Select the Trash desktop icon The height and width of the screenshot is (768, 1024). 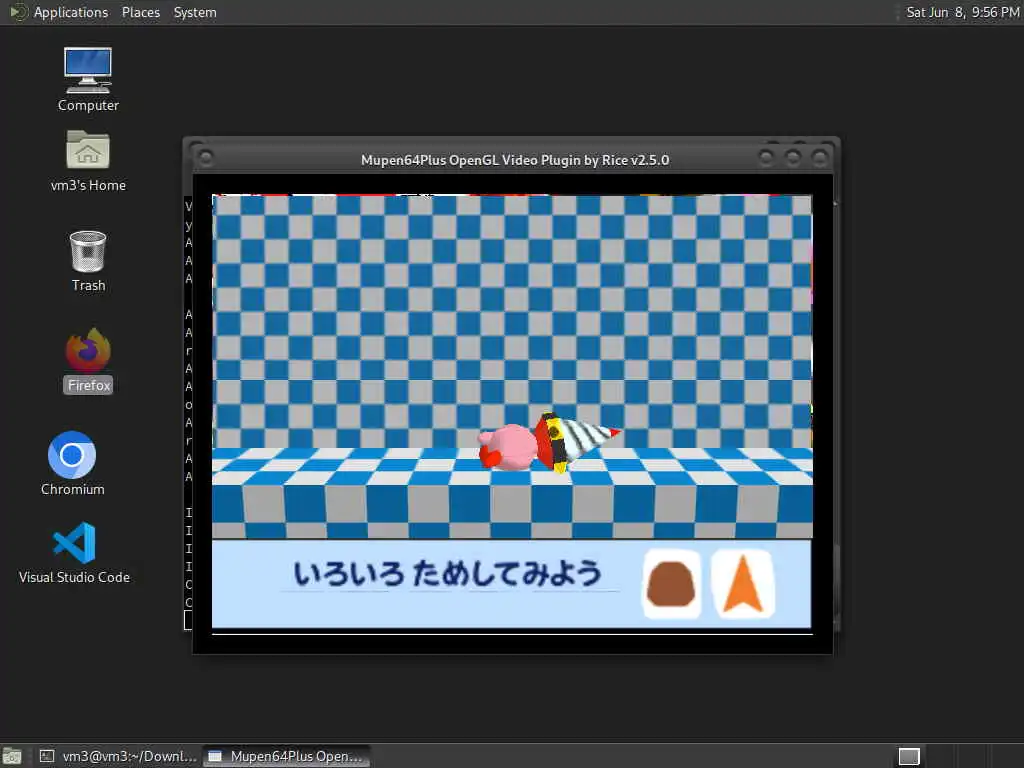point(88,261)
